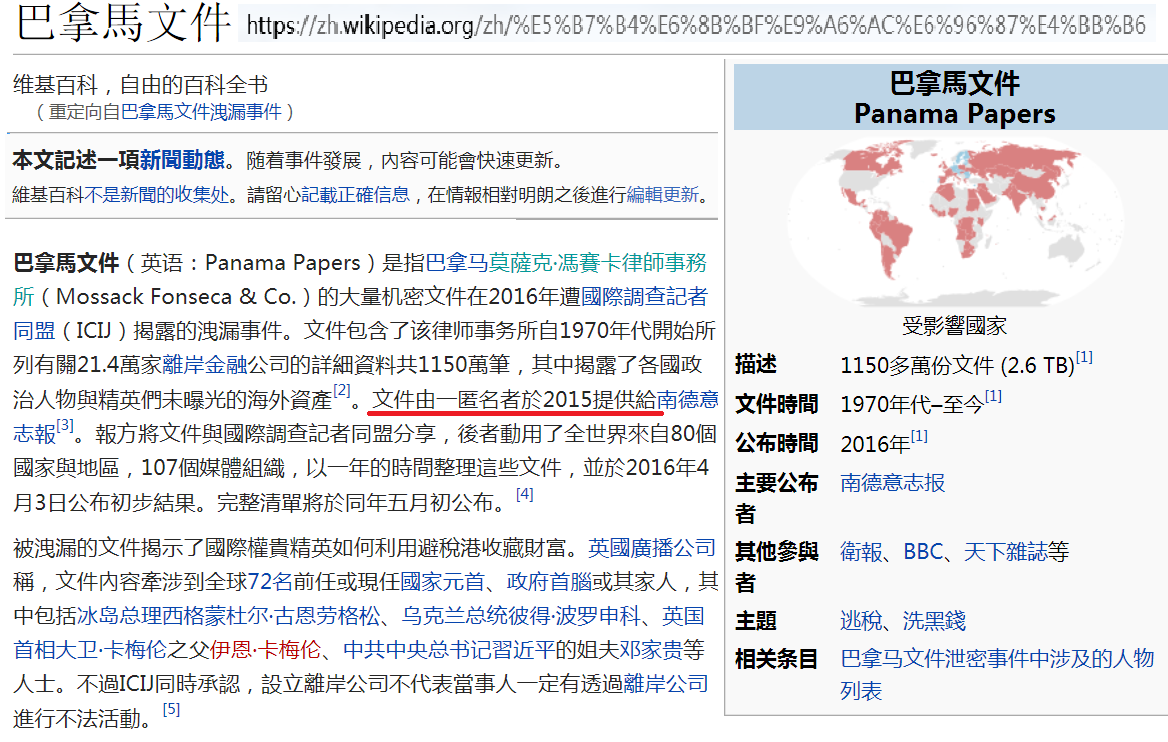Open the 不是新聞的收集处 policy link

pos(156,195)
